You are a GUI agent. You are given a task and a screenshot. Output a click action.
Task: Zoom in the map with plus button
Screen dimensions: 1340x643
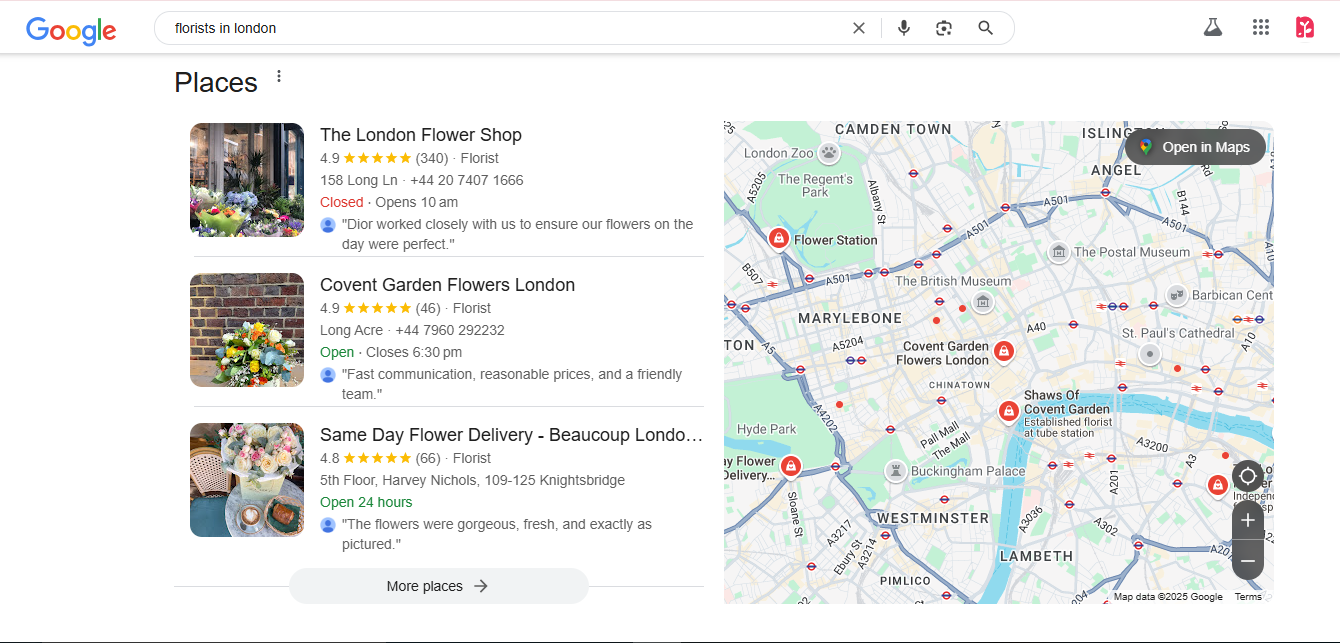pyautogui.click(x=1248, y=521)
